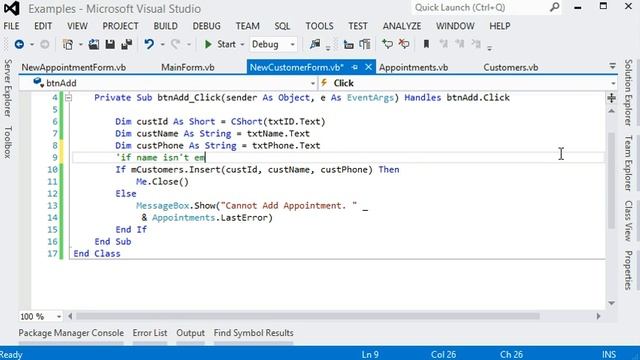Open the Output panel tab
Image resolution: width=640 pixels, height=360 pixels.
(190, 333)
